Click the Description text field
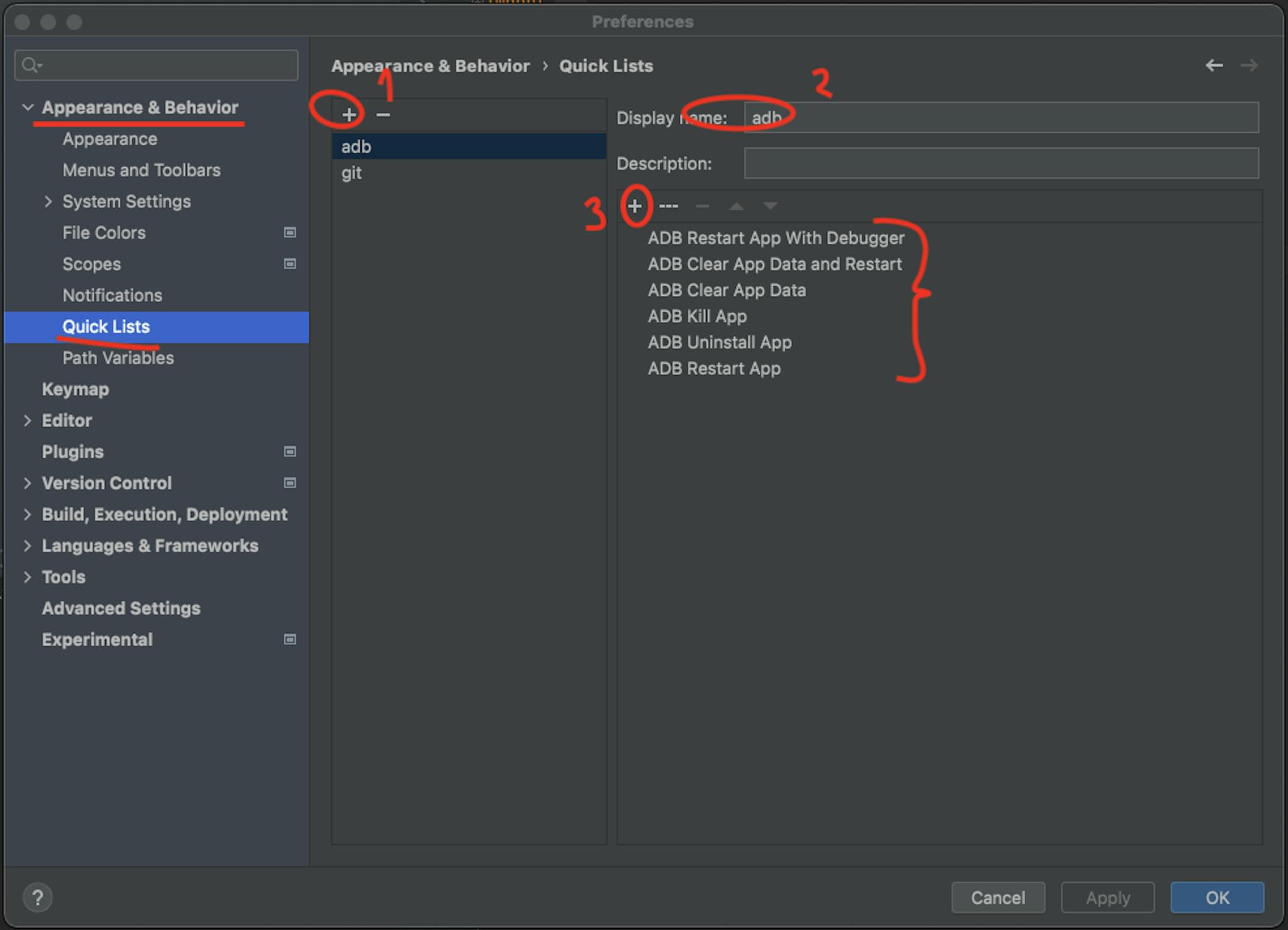The height and width of the screenshot is (930, 1288). coord(1000,164)
